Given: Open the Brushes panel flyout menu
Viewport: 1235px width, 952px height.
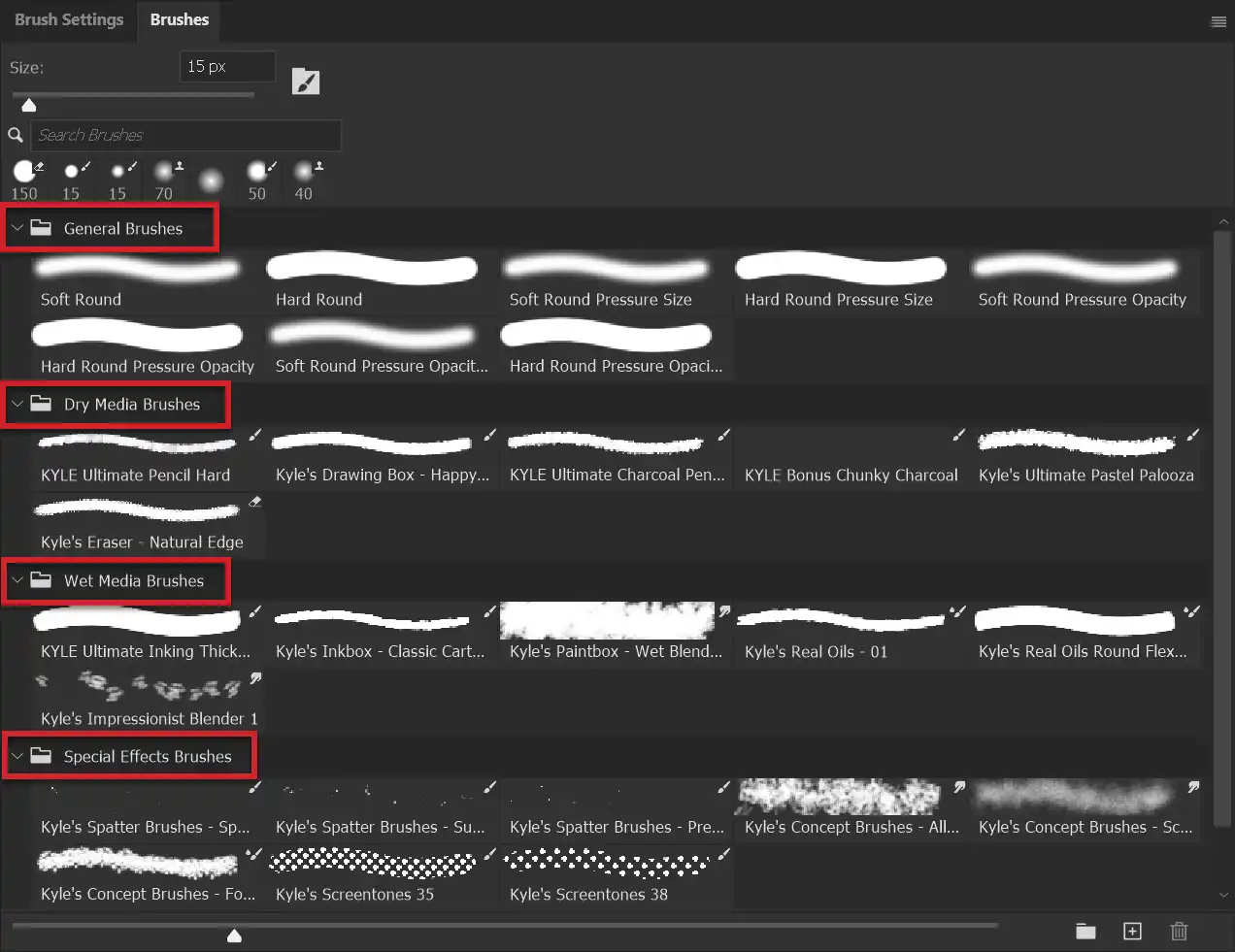Looking at the screenshot, I should [1218, 20].
